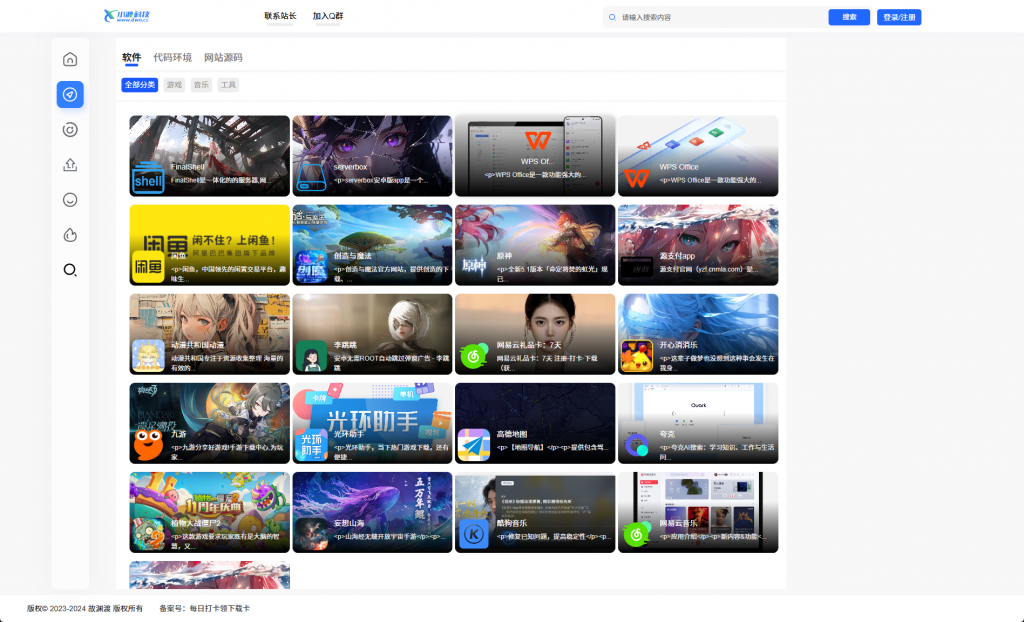1024x622 pixels.
Task: Click the 高德地图 paper plane icon
Action: click(474, 445)
